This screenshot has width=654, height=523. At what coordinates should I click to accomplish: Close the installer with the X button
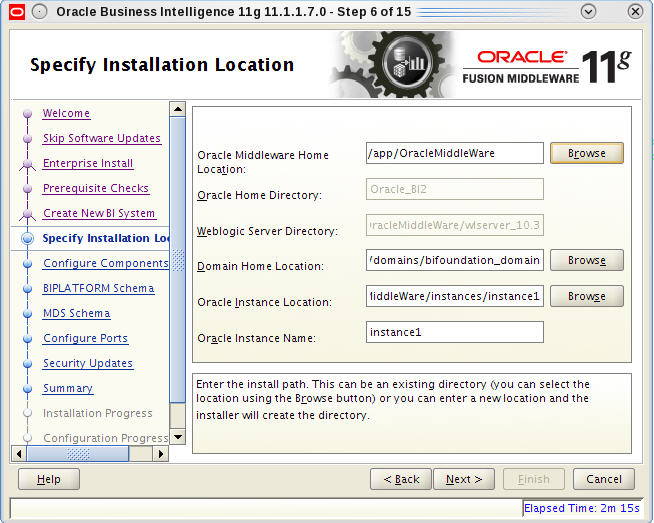click(x=635, y=12)
